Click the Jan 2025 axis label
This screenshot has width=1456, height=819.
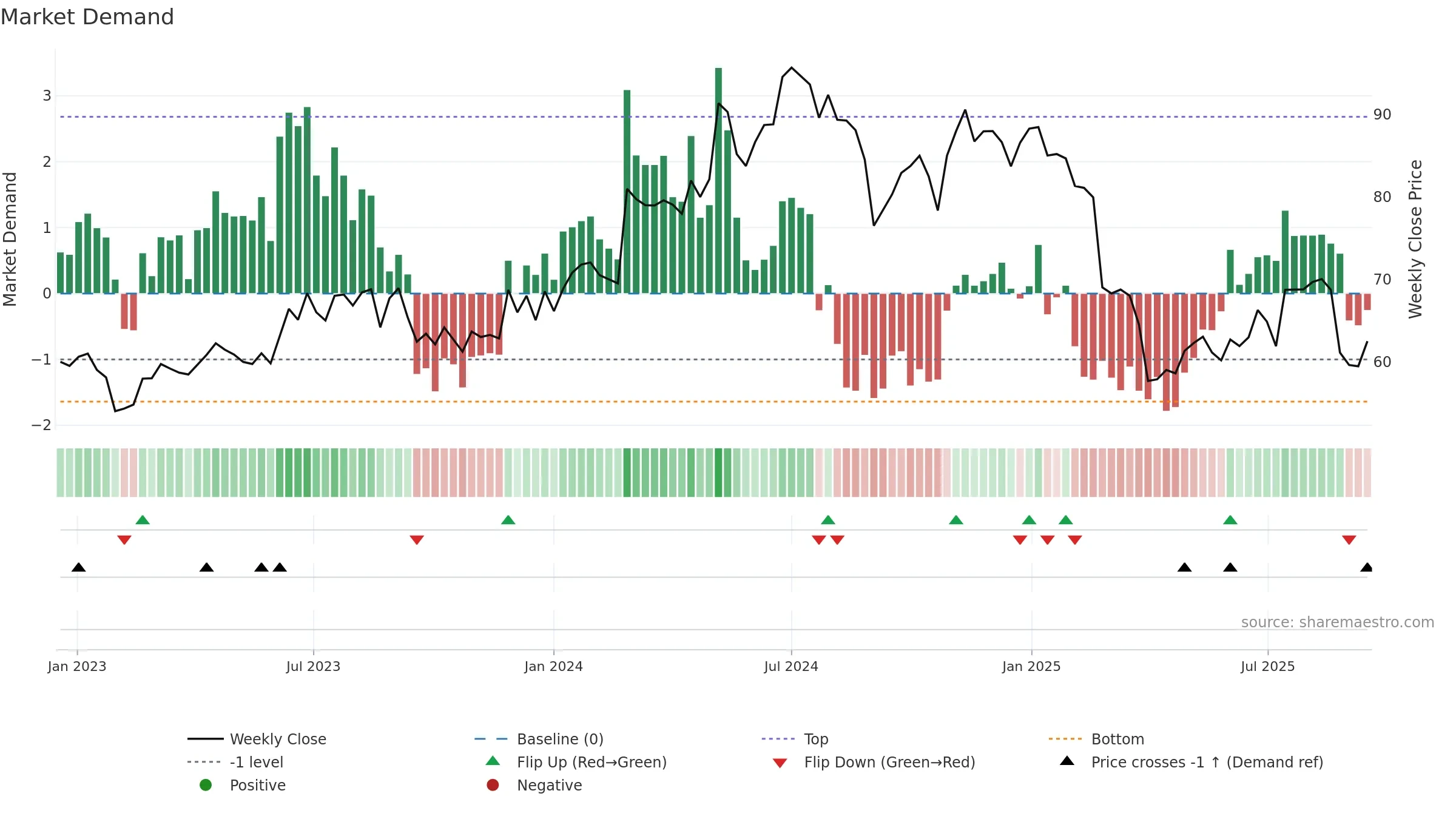click(x=1031, y=666)
